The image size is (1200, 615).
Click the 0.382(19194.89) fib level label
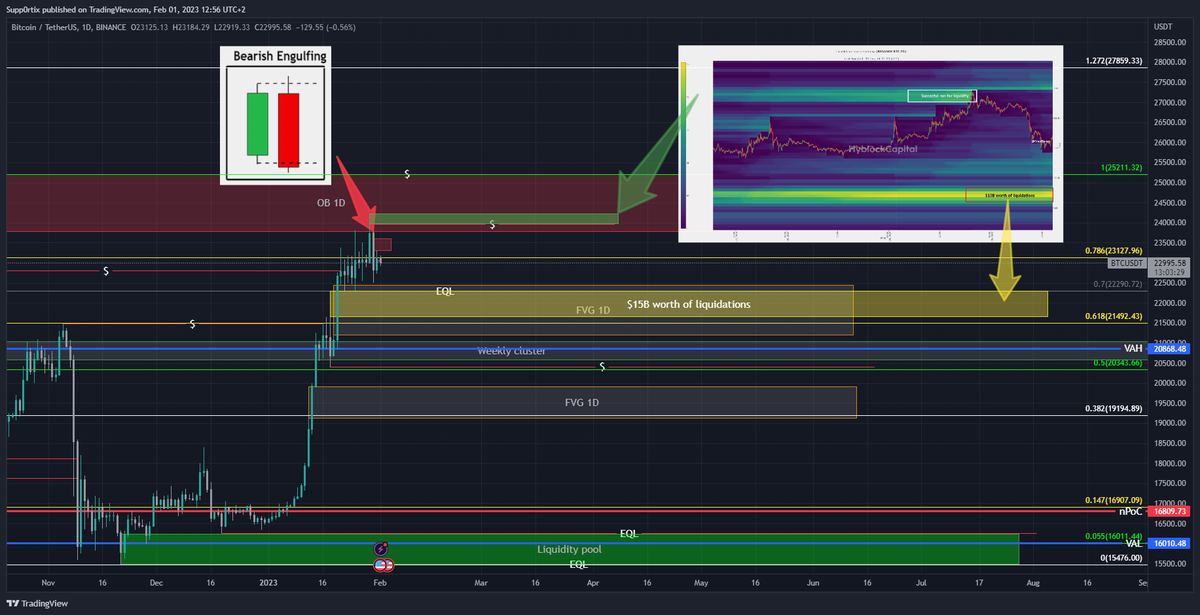pos(1113,408)
